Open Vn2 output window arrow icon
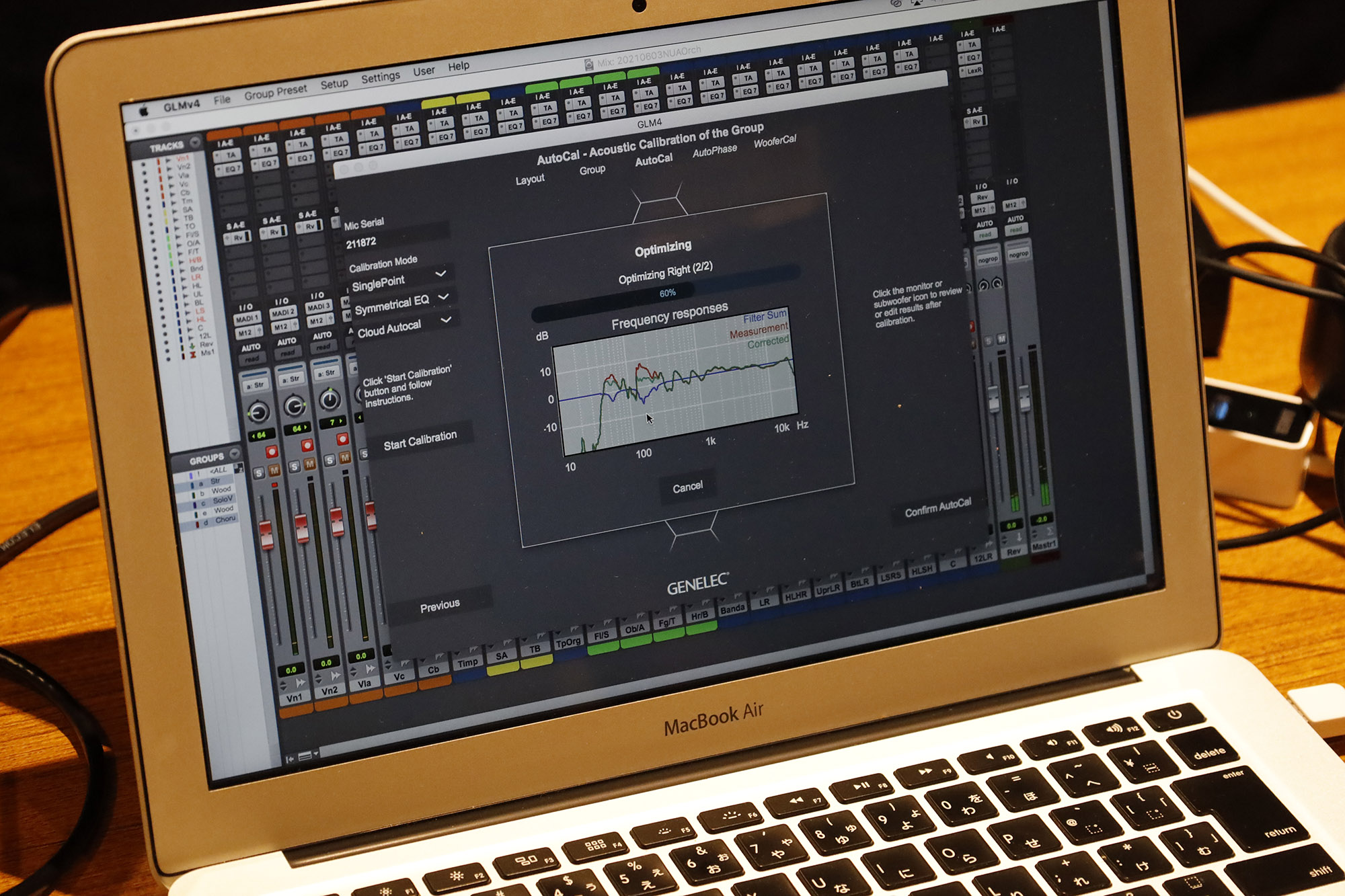This screenshot has height=896, width=1345. coord(335,676)
